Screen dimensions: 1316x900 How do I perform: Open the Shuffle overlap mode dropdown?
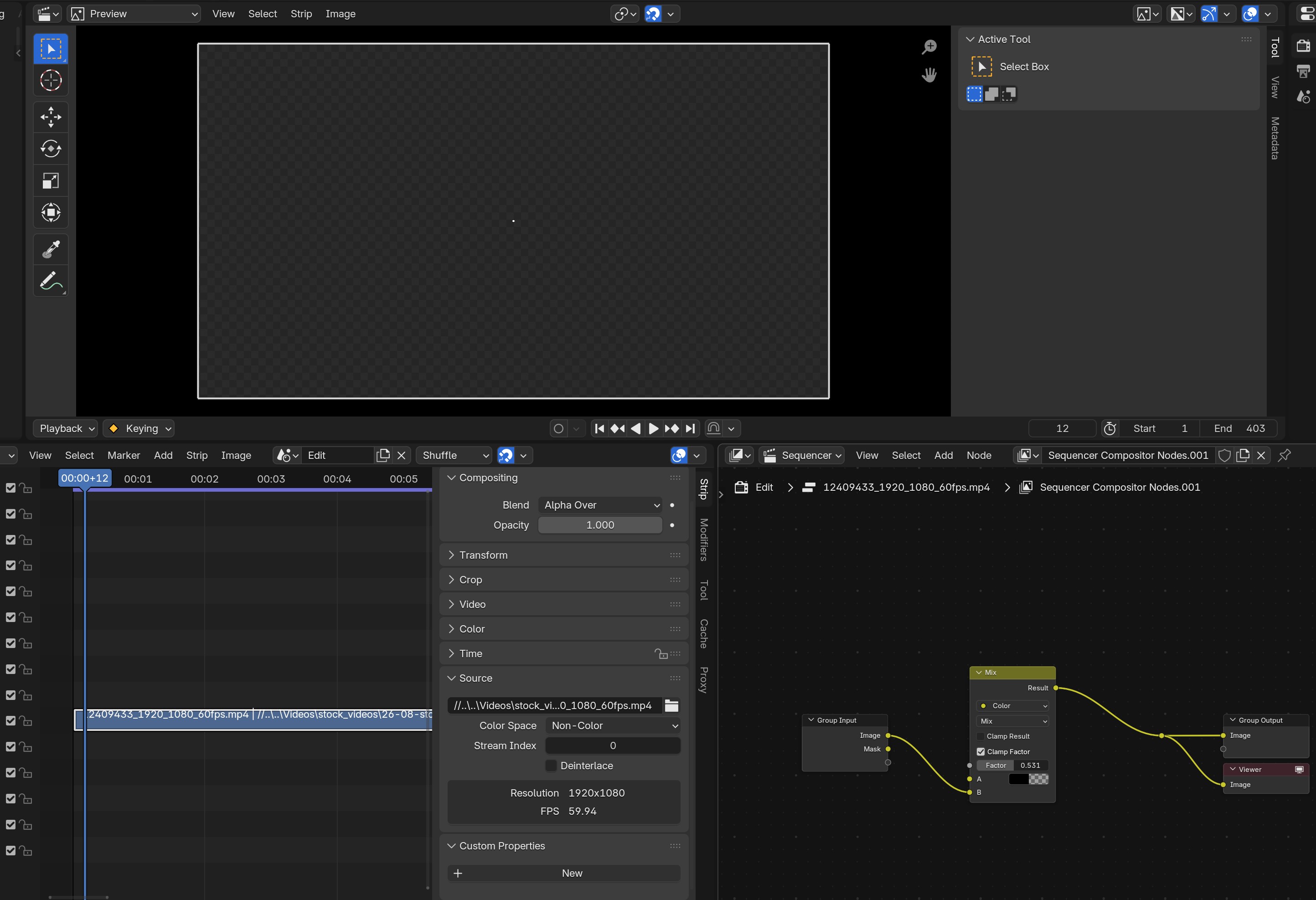click(454, 455)
